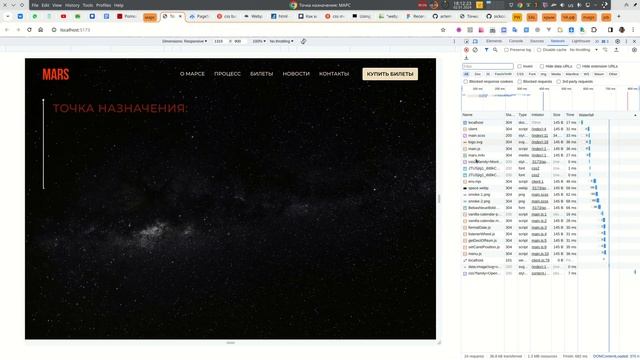Select main.scss request row

tap(520, 136)
